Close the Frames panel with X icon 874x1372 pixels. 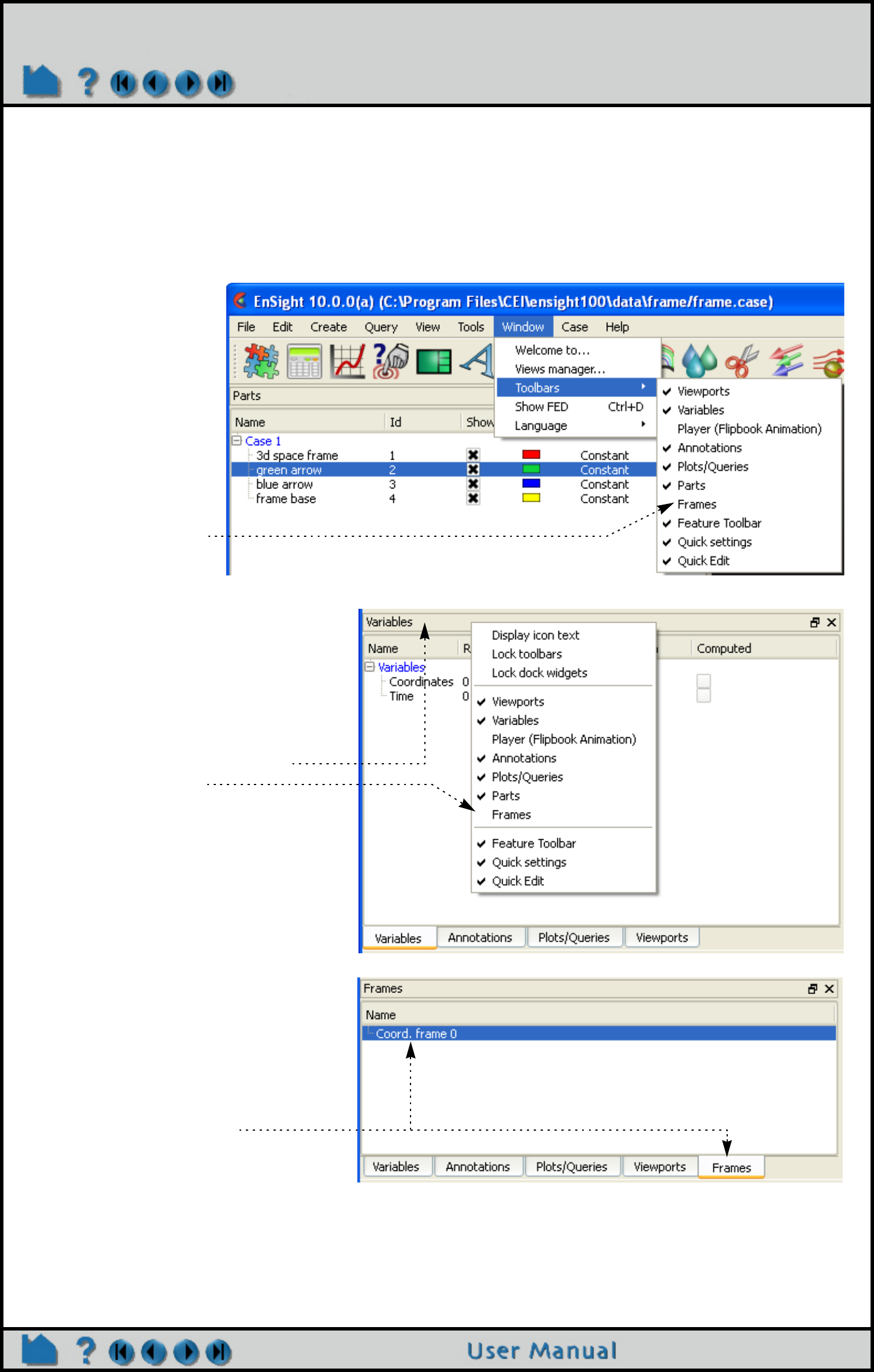point(829,988)
